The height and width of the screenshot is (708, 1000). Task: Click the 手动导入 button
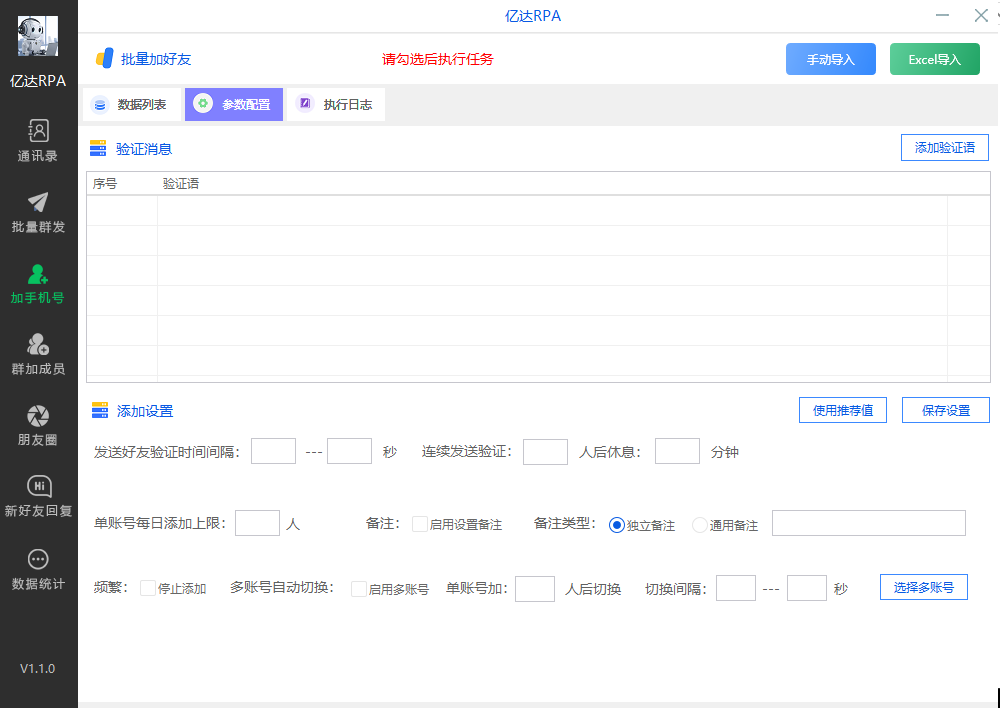(x=830, y=59)
